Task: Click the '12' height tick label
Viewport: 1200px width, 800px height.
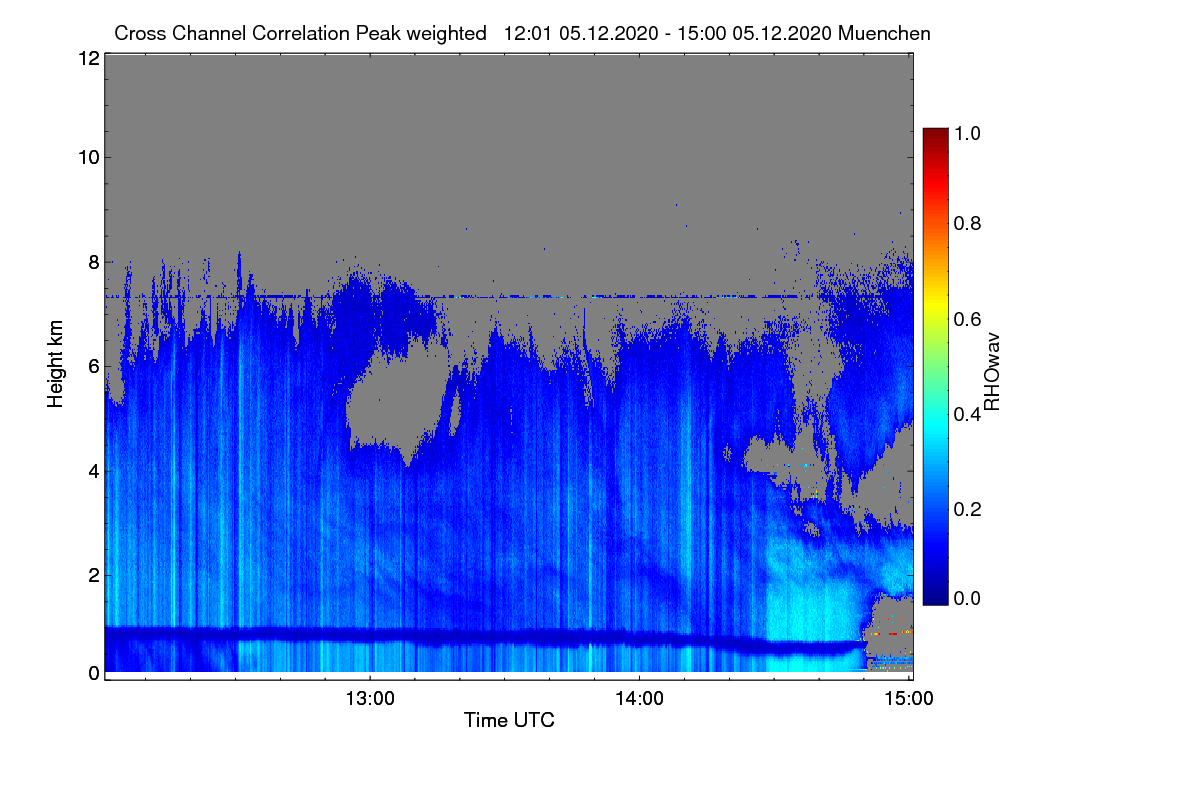Action: pos(88,59)
